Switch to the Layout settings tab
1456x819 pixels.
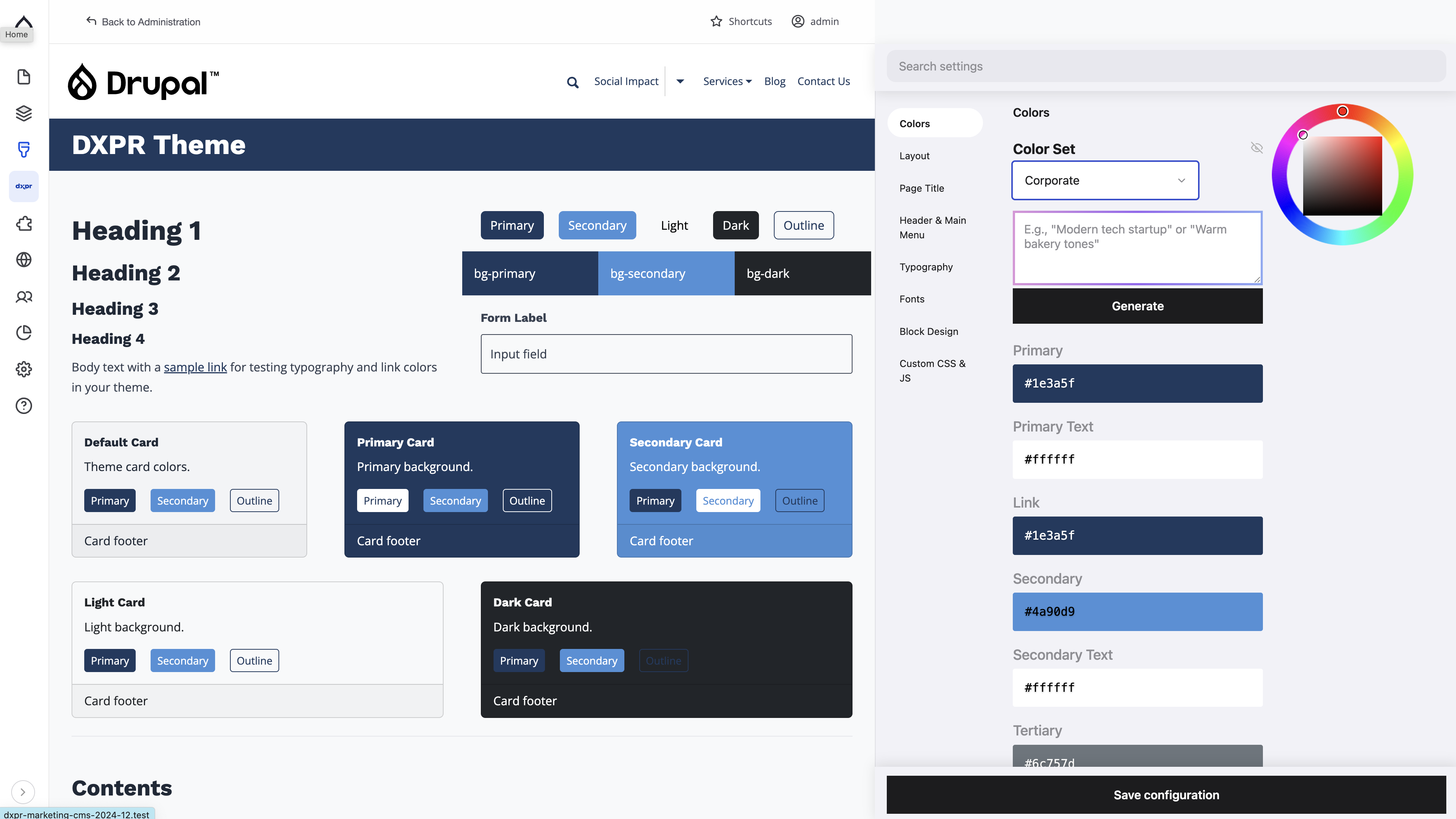914,156
